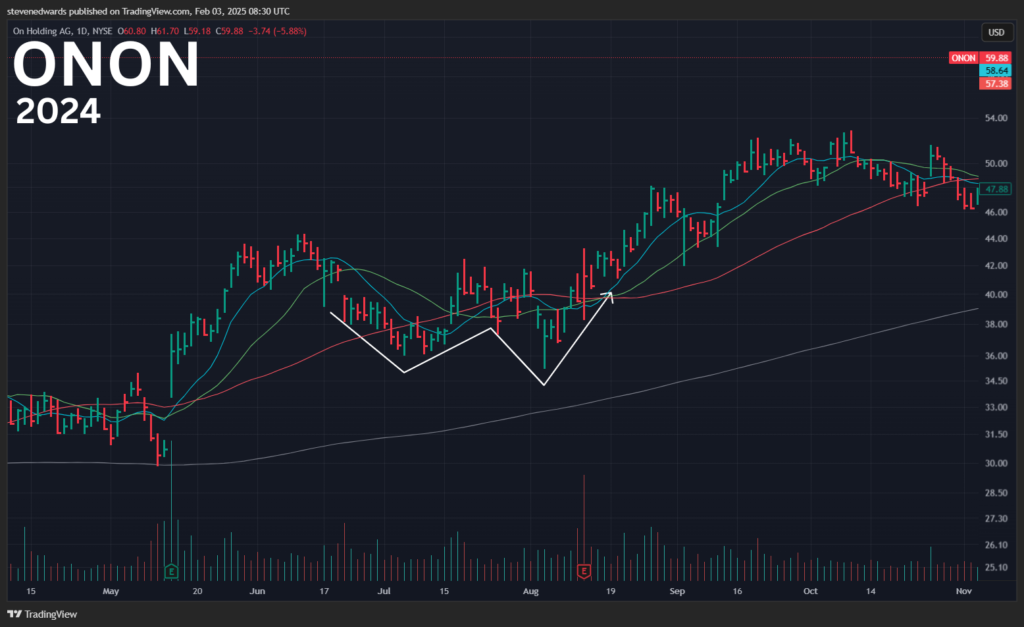This screenshot has height=627, width=1024.
Task: Click the C59.88 close value
Action: coord(229,31)
